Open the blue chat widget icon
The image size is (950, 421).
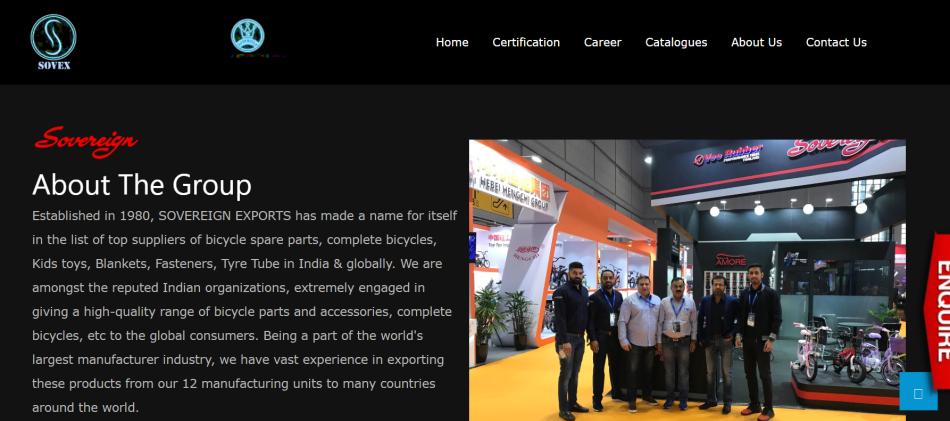[x=918, y=391]
